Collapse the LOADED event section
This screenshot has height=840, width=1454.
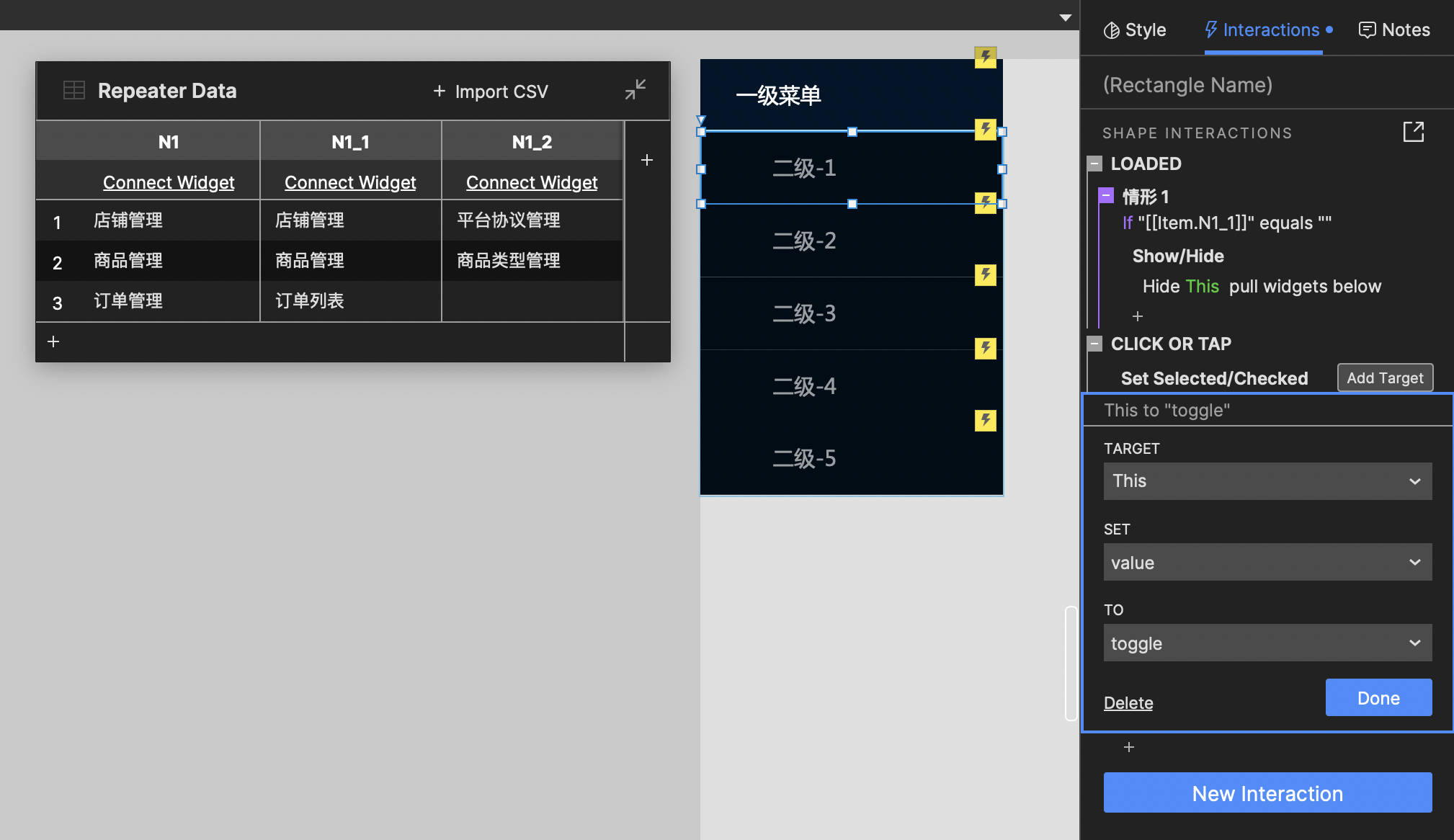coord(1095,164)
